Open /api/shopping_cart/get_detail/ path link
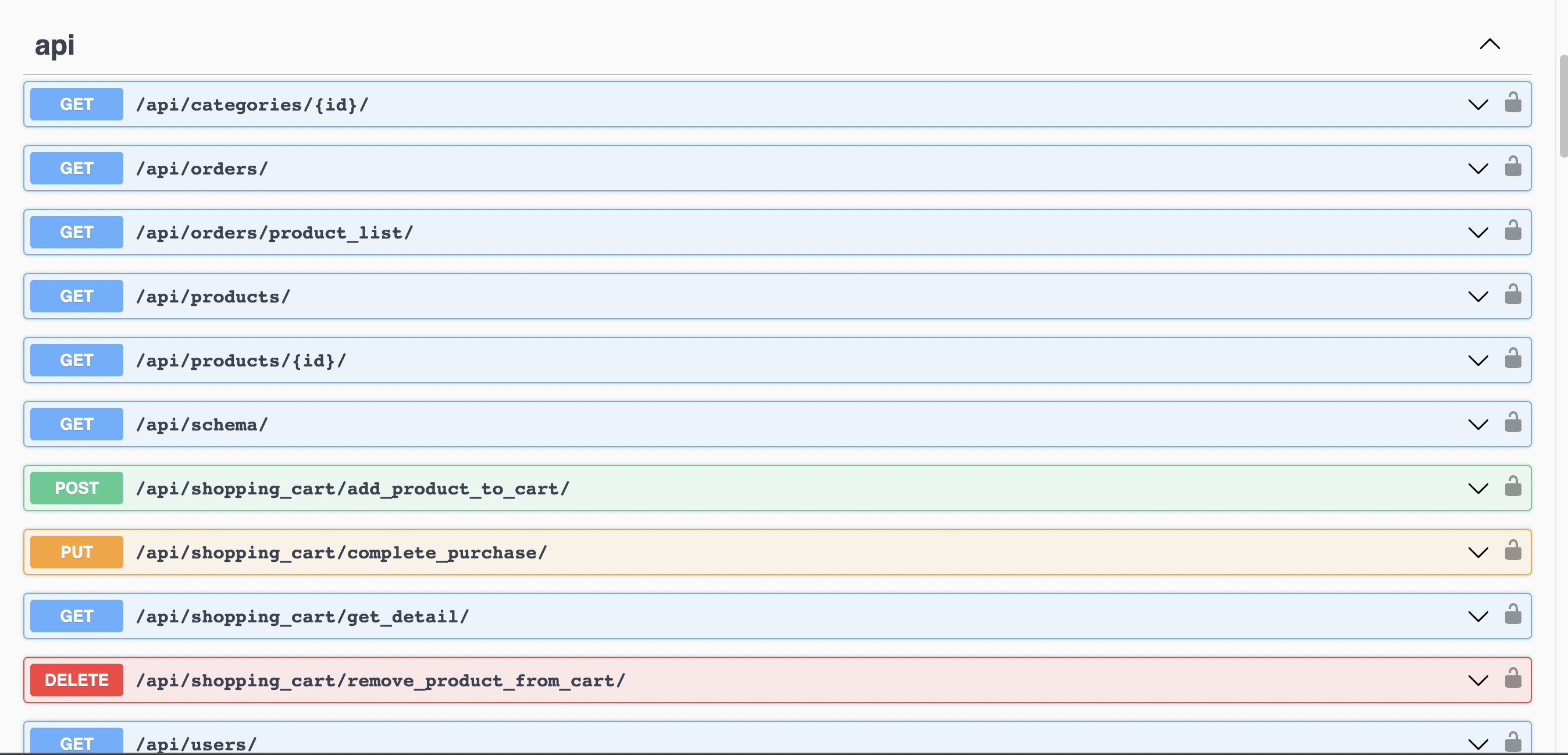1568x755 pixels. pyautogui.click(x=302, y=616)
